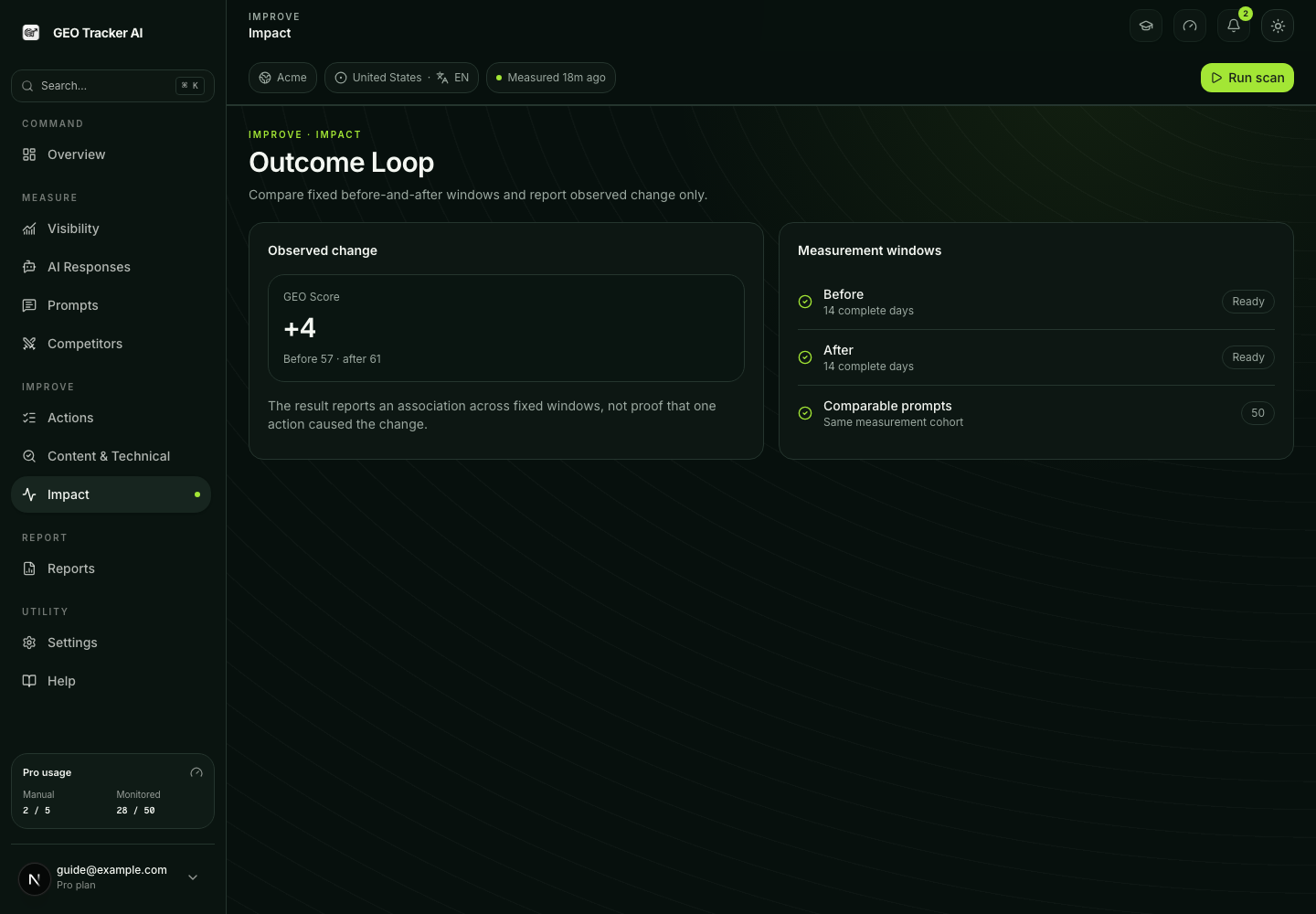The height and width of the screenshot is (914, 1316).
Task: Open the United States EN locale selector
Action: coord(401,78)
